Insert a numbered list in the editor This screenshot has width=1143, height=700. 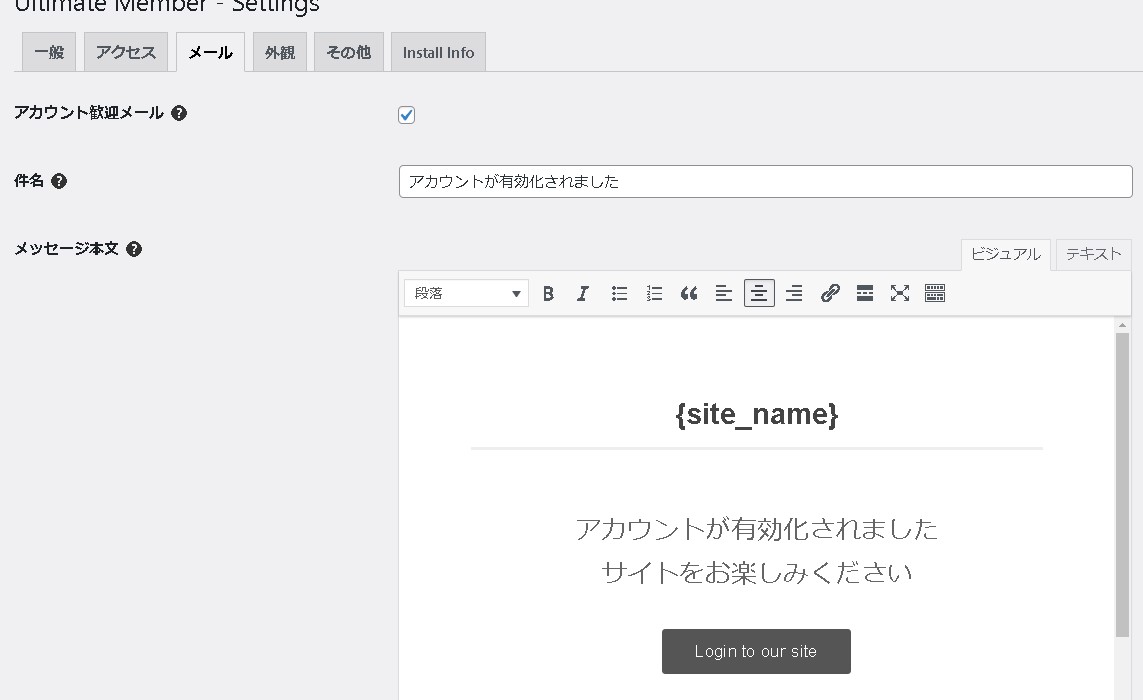pyautogui.click(x=653, y=293)
